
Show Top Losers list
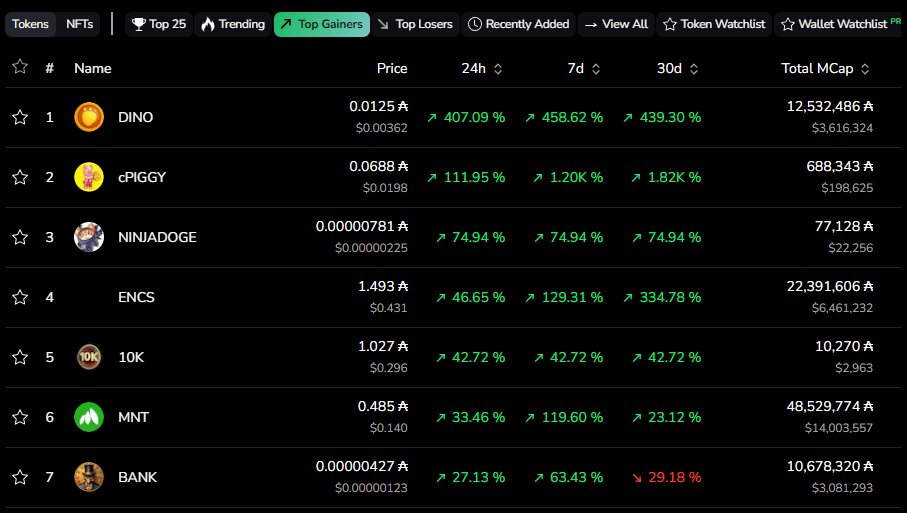[415, 24]
